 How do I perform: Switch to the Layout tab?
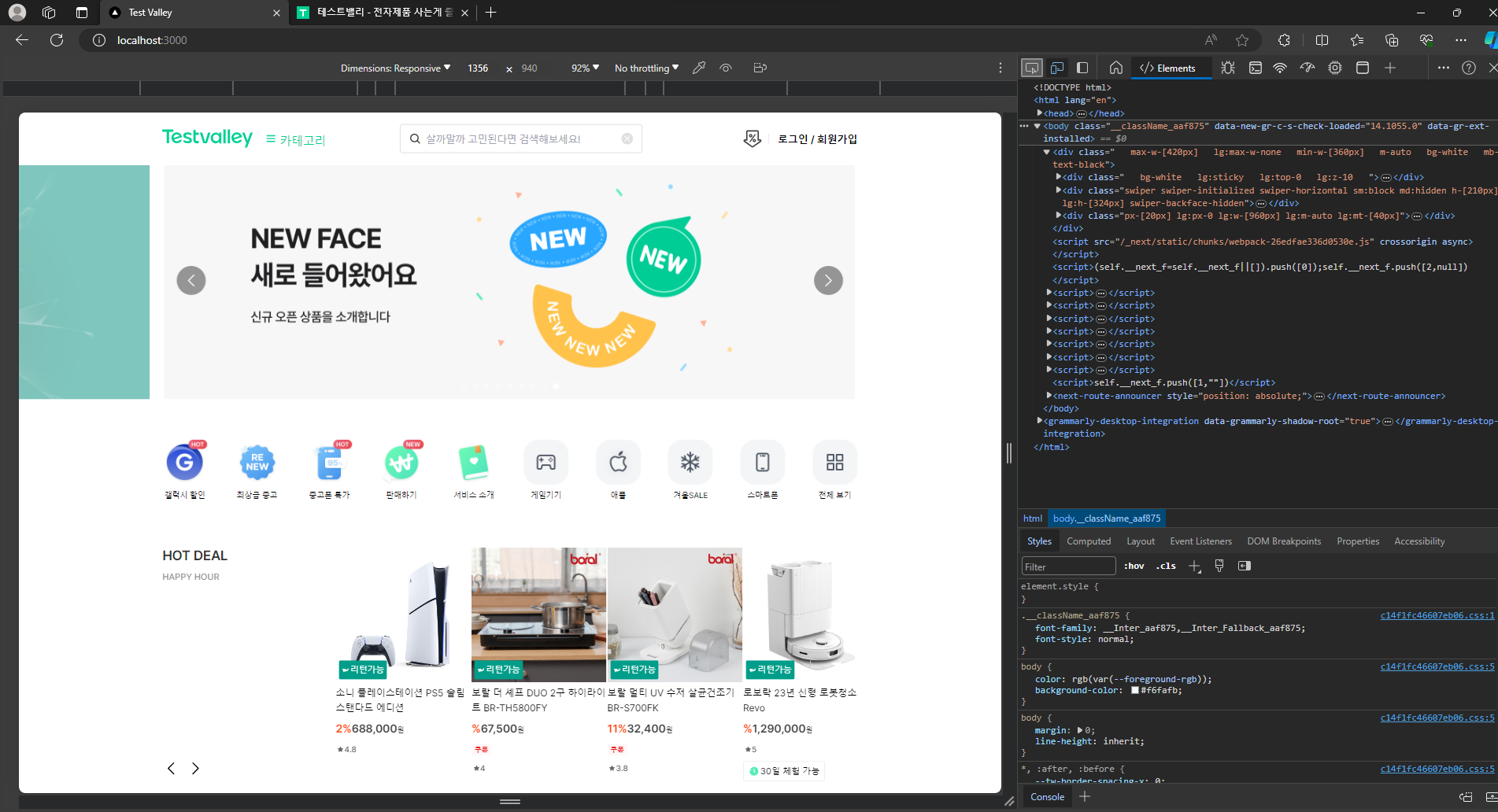coord(1141,541)
